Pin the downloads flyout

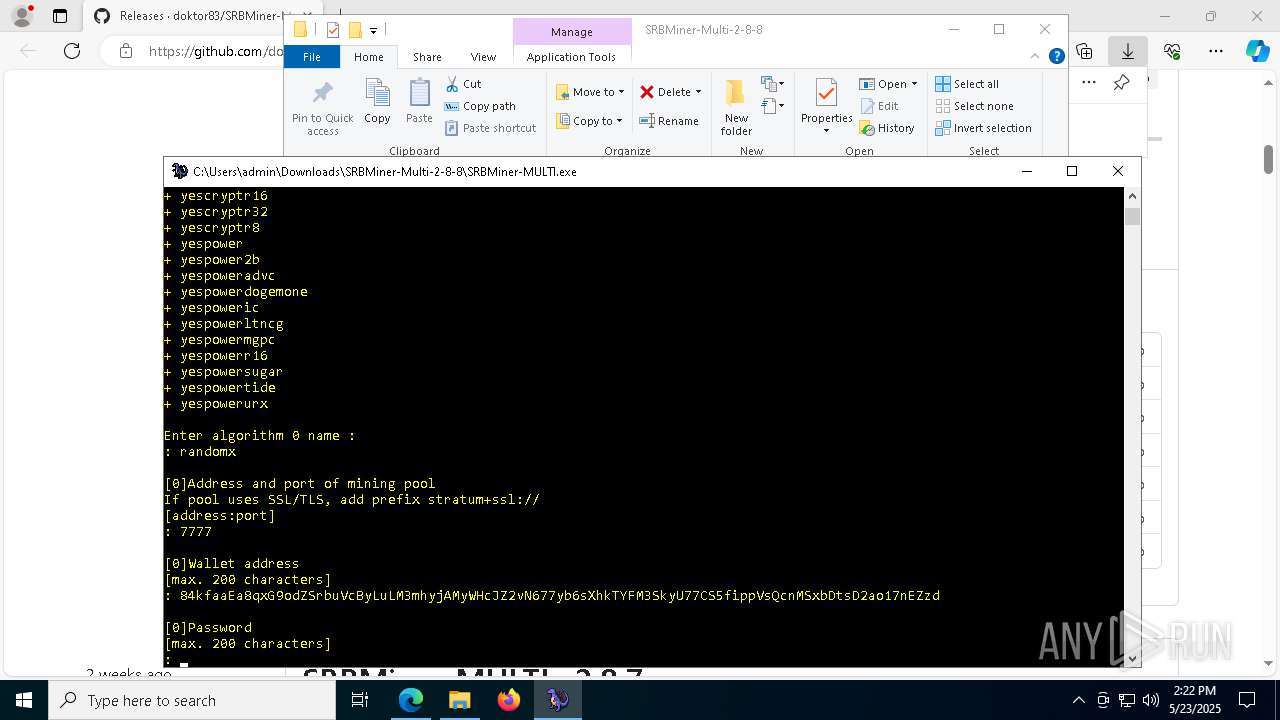(x=1121, y=83)
